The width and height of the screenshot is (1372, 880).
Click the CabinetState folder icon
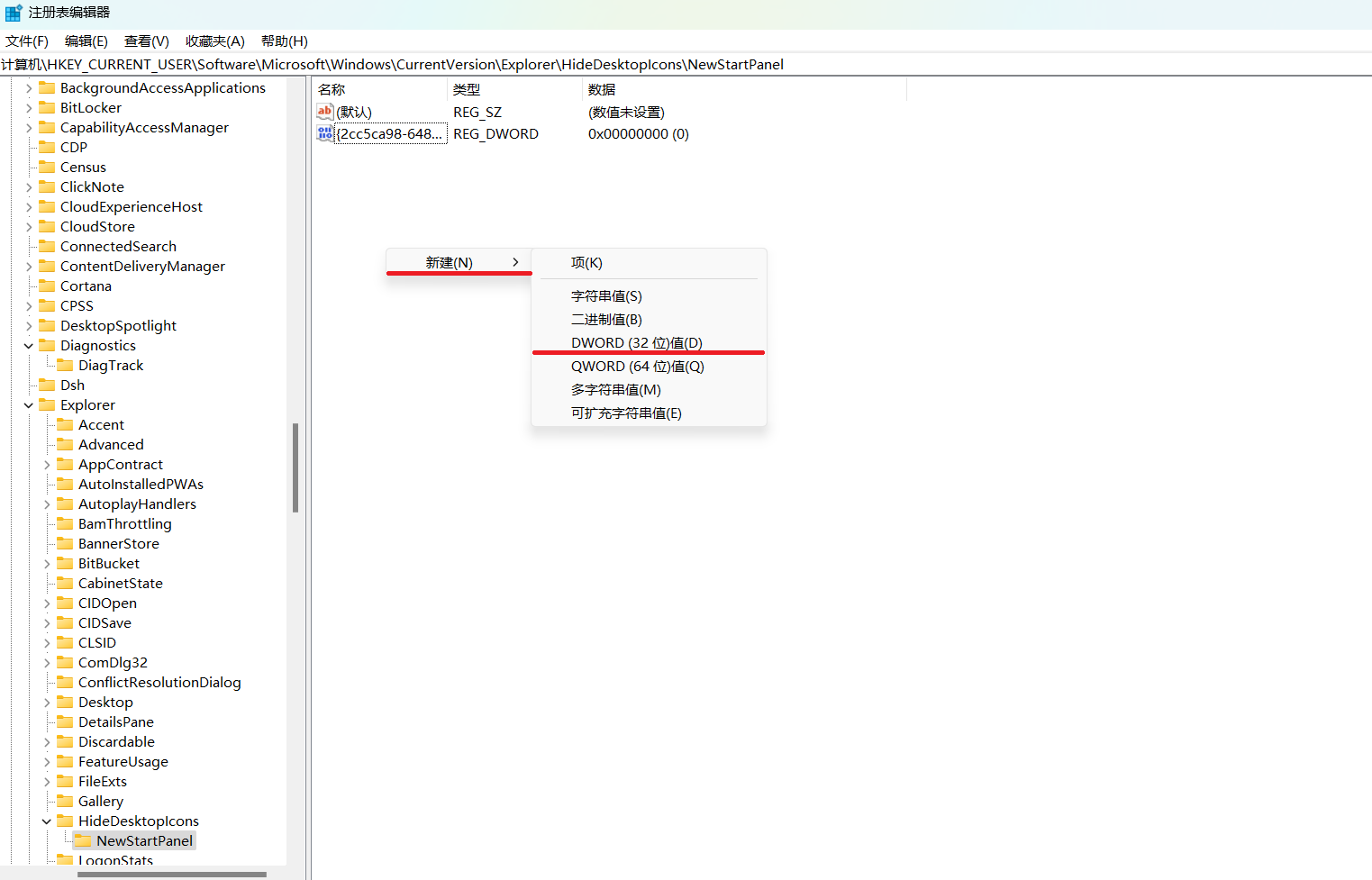coord(66,583)
